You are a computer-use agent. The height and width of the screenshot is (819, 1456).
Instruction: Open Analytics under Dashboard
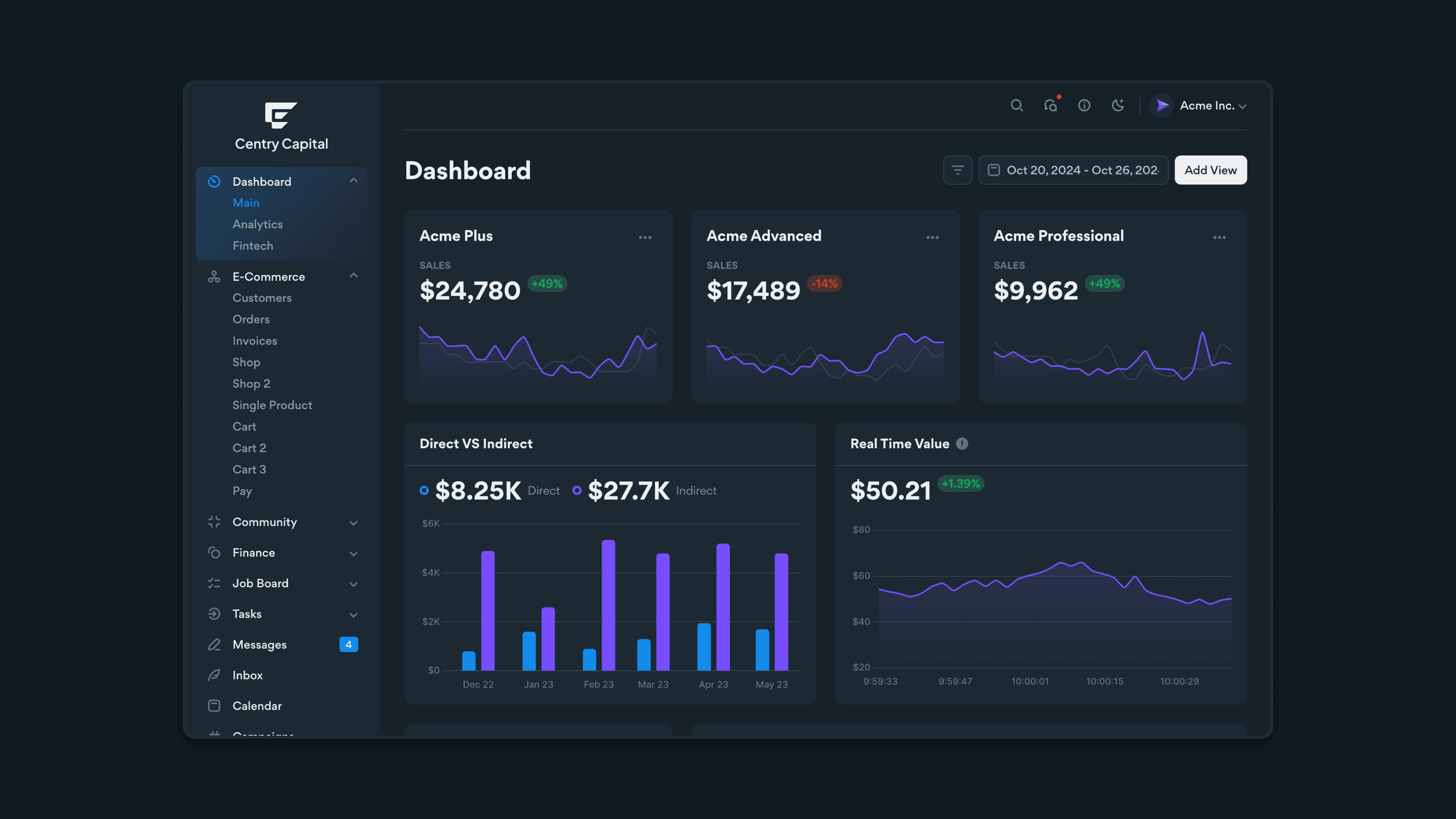pos(257,224)
